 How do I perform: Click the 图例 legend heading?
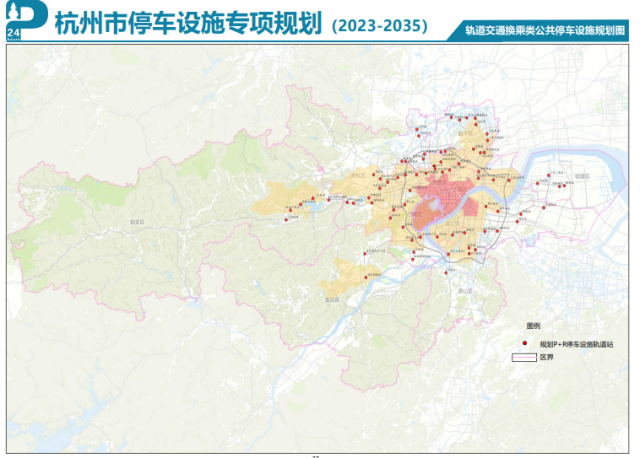pos(533,327)
